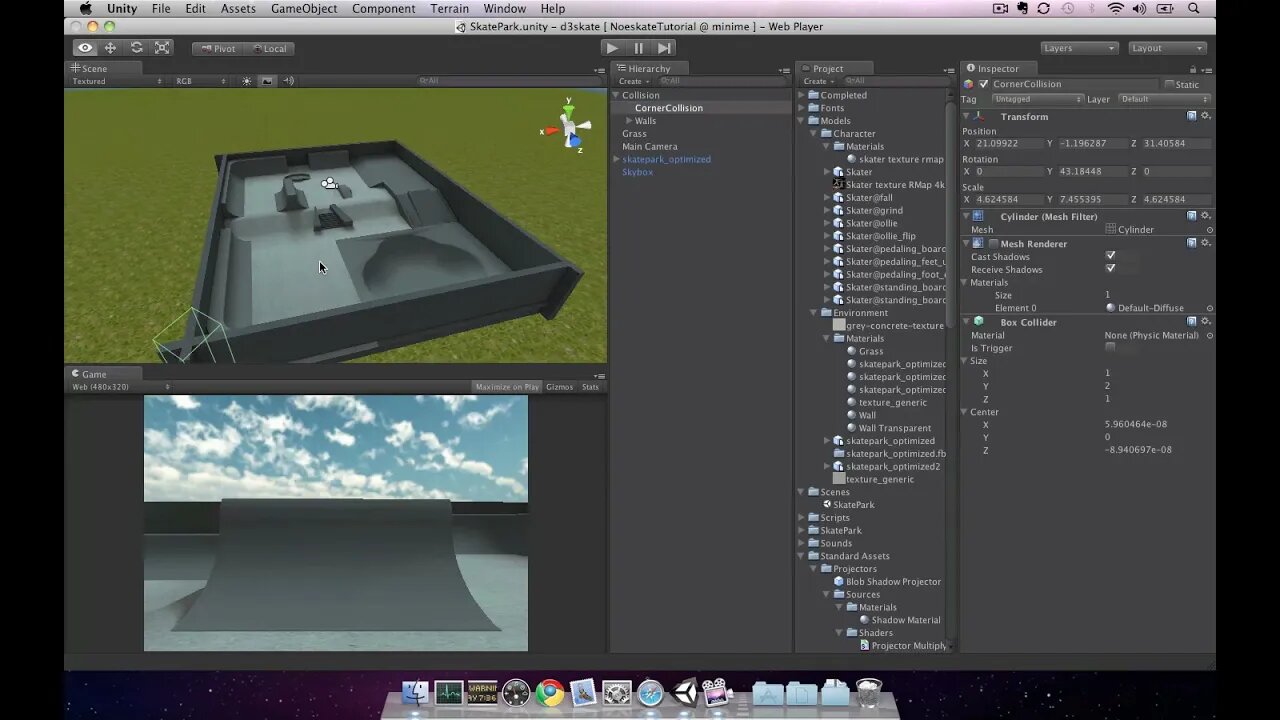The width and height of the screenshot is (1280, 720).
Task: Open the Assets menu
Action: tap(238, 9)
